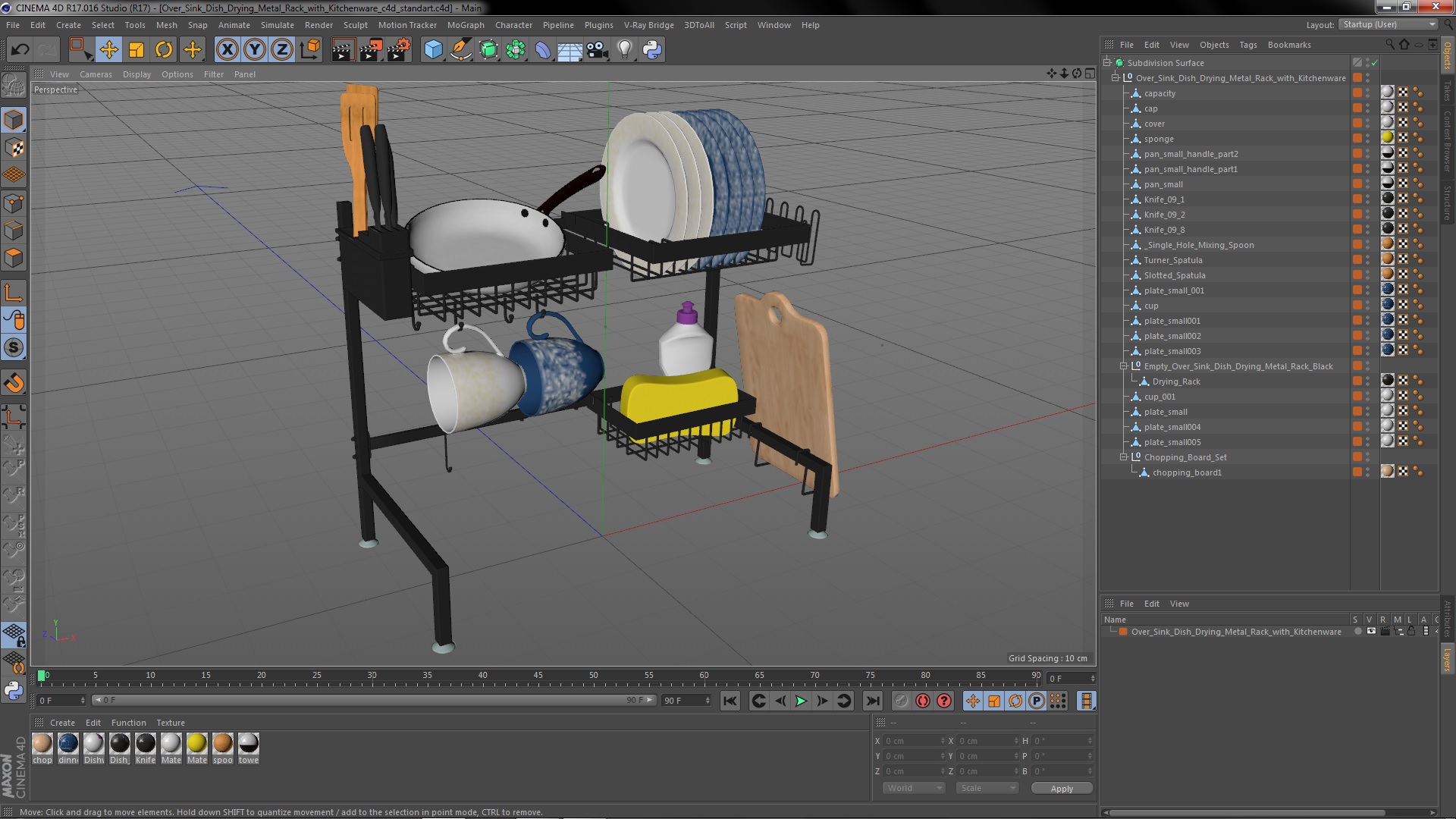Click the magnet tool icon

click(14, 383)
